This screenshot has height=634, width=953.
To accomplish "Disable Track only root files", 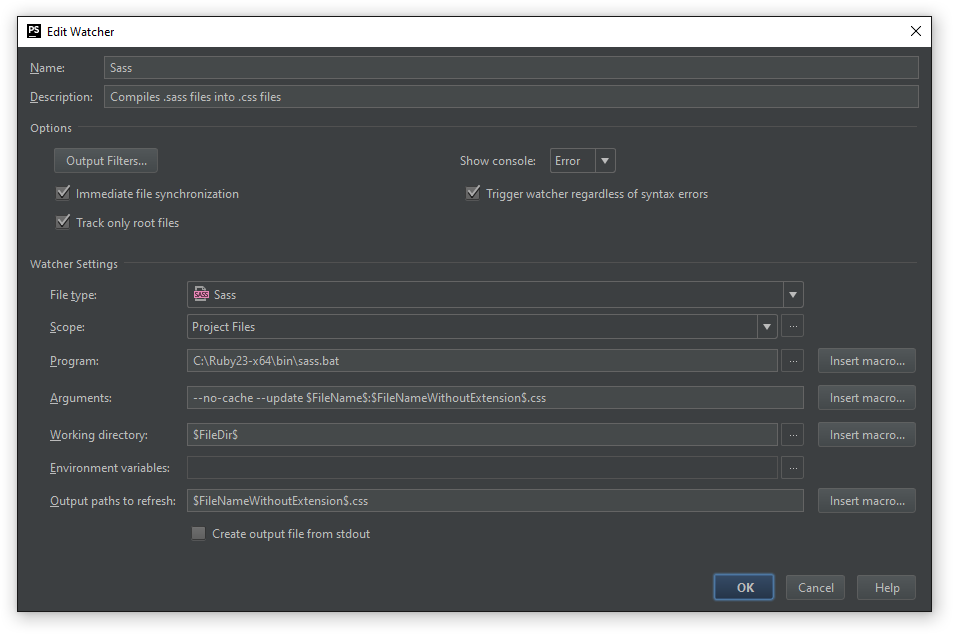I will click(x=63, y=223).
